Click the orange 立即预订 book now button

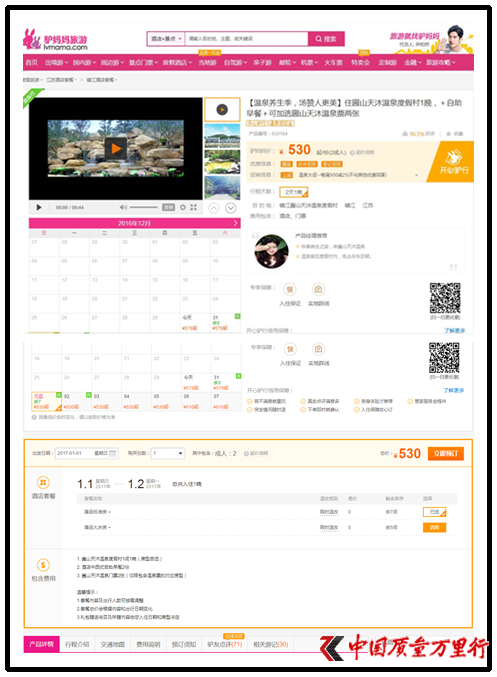pos(446,454)
